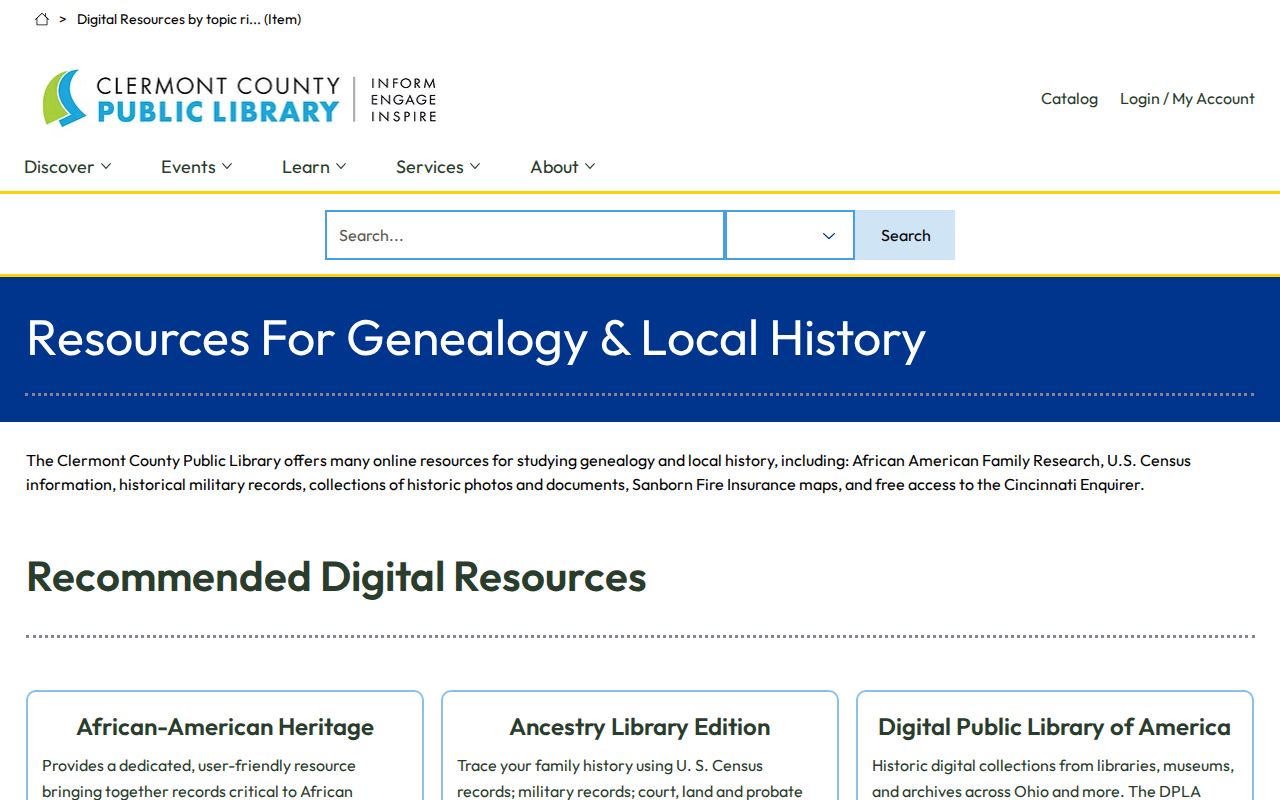Expand the Discover menu
The width and height of the screenshot is (1280, 800).
point(68,167)
